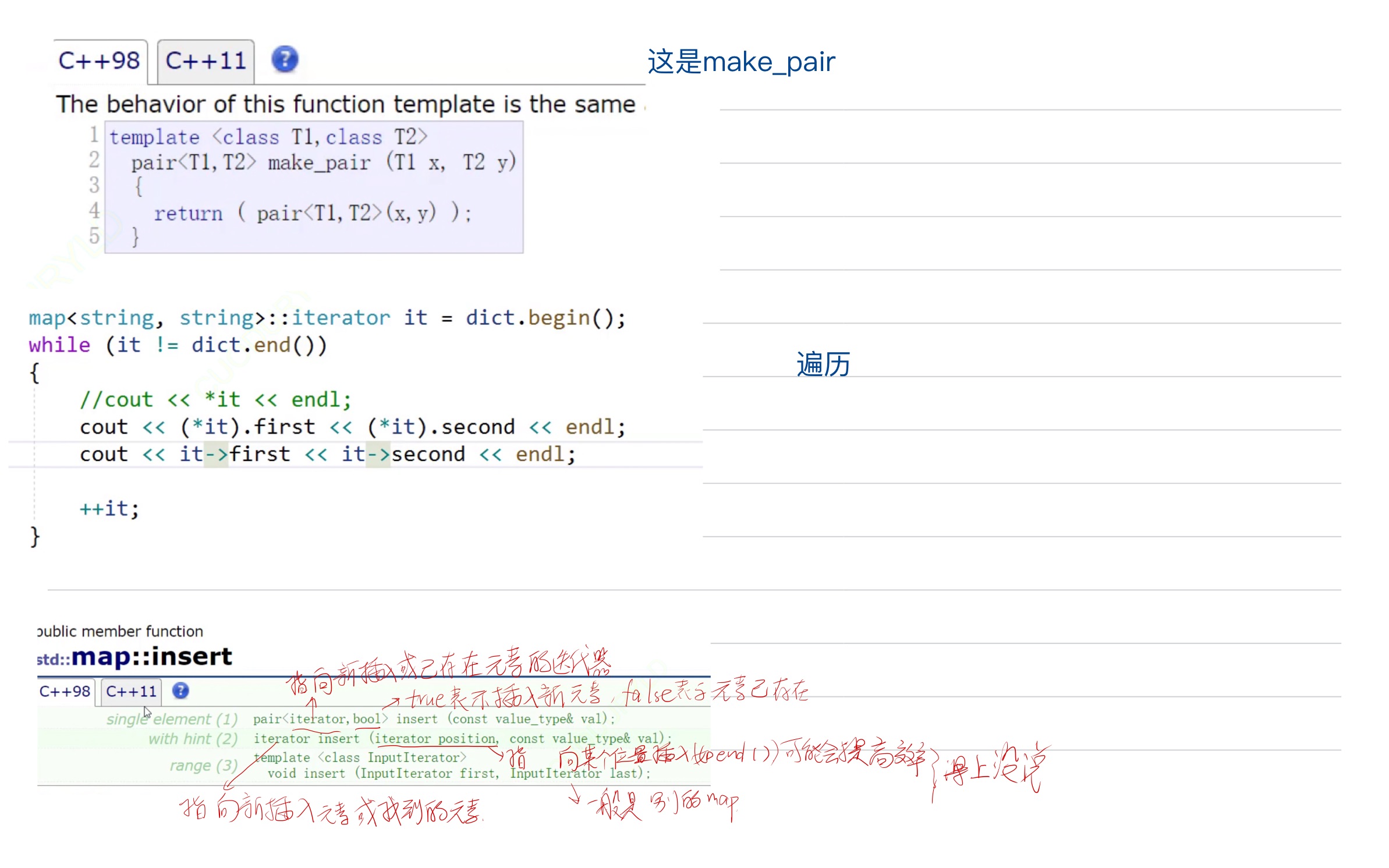Switch to the top C++98 tab

[x=100, y=61]
